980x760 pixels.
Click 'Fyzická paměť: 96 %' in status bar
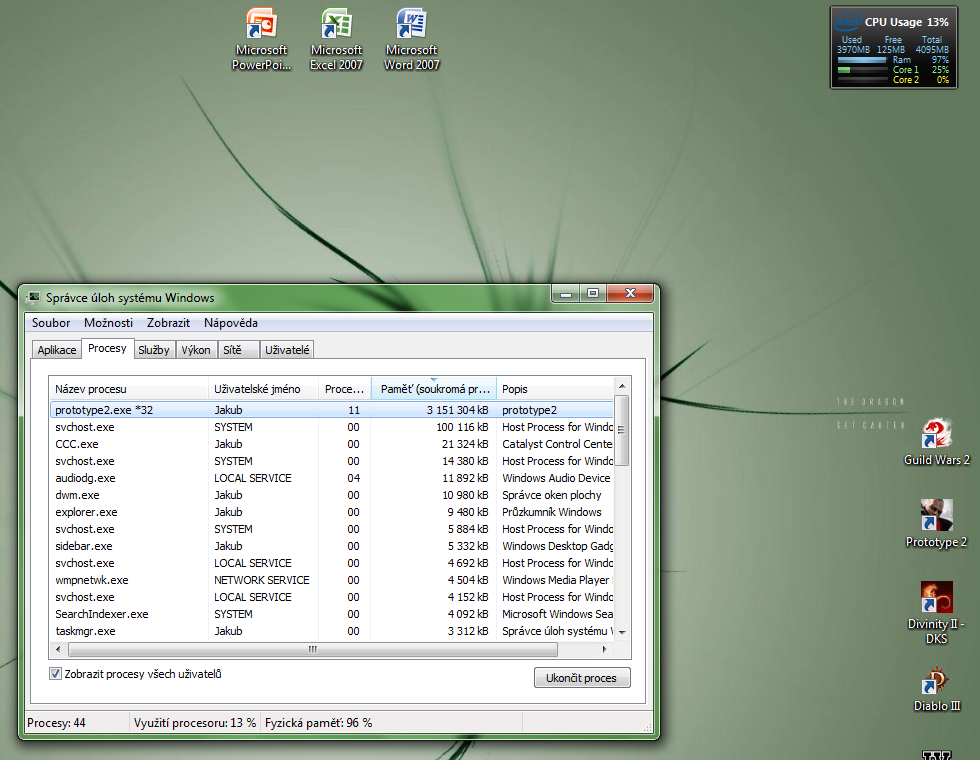pyautogui.click(x=319, y=723)
